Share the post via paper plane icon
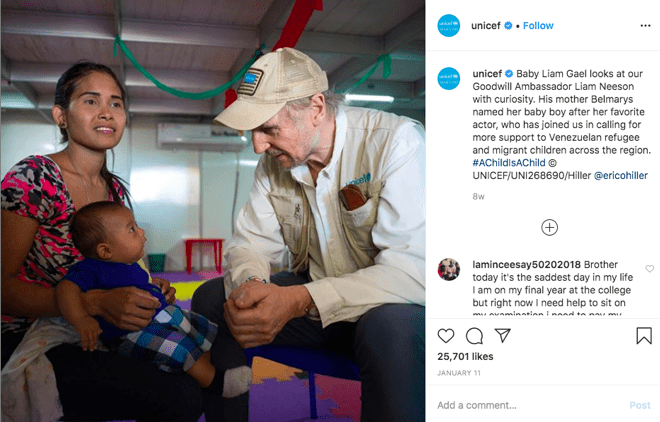This screenshot has width=660, height=422. tap(503, 335)
